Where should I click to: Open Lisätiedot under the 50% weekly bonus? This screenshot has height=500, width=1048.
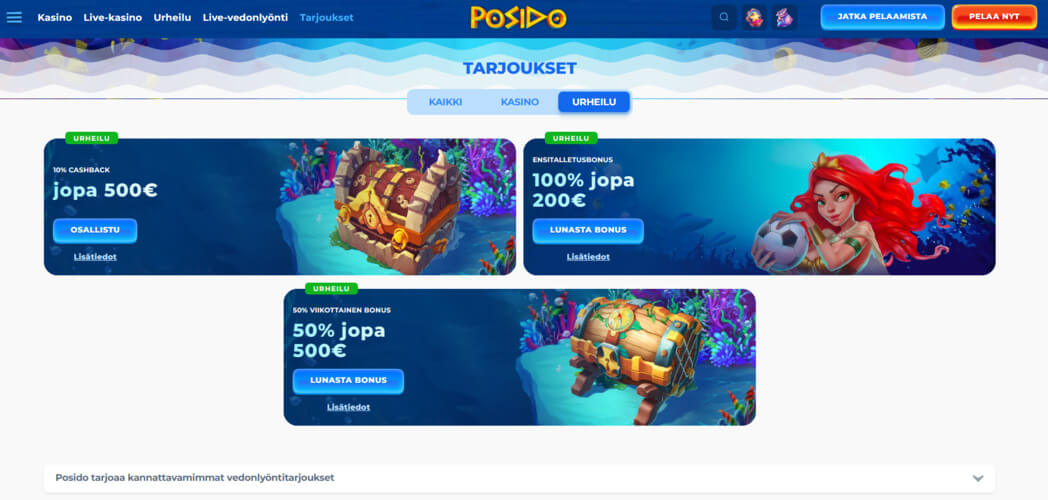click(x=348, y=406)
